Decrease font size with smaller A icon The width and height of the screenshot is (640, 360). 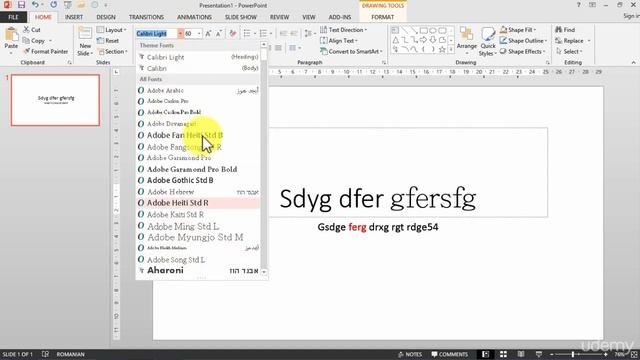point(219,33)
